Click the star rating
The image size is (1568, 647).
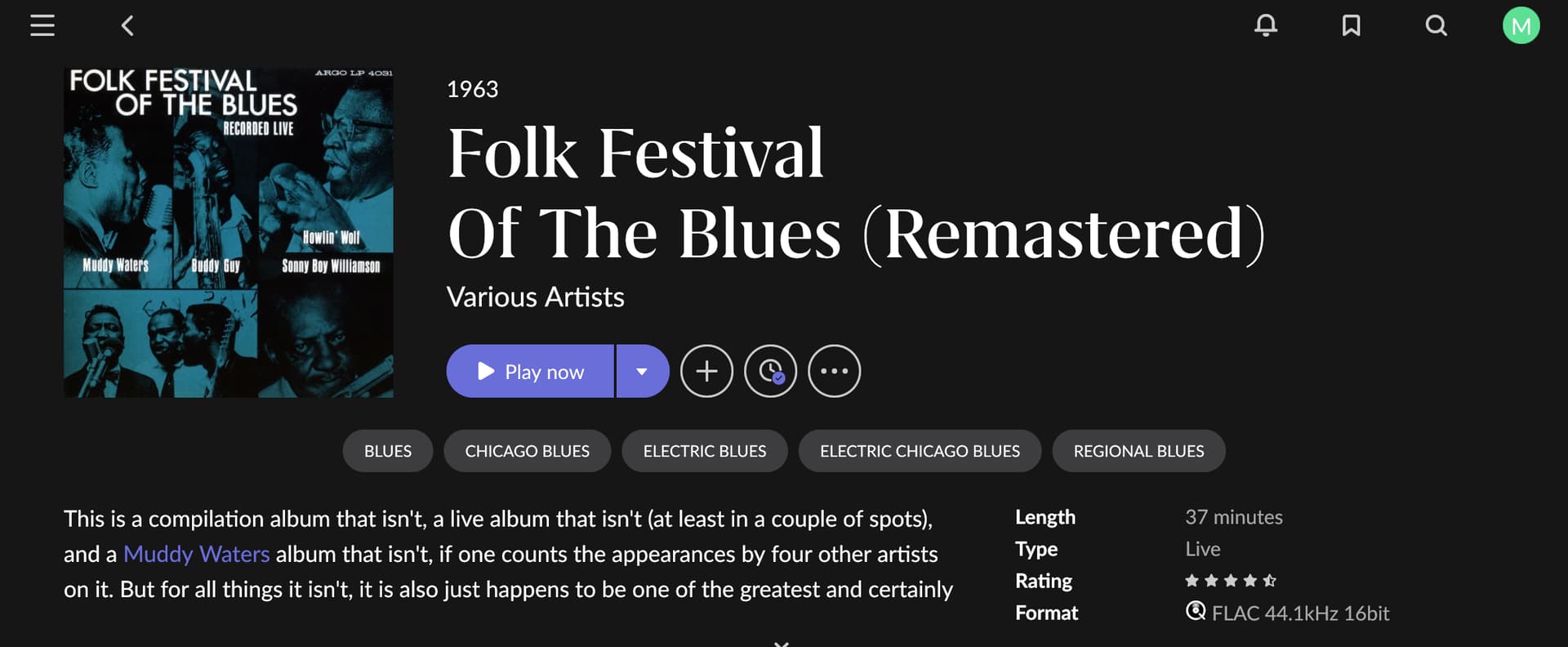pyautogui.click(x=1230, y=581)
